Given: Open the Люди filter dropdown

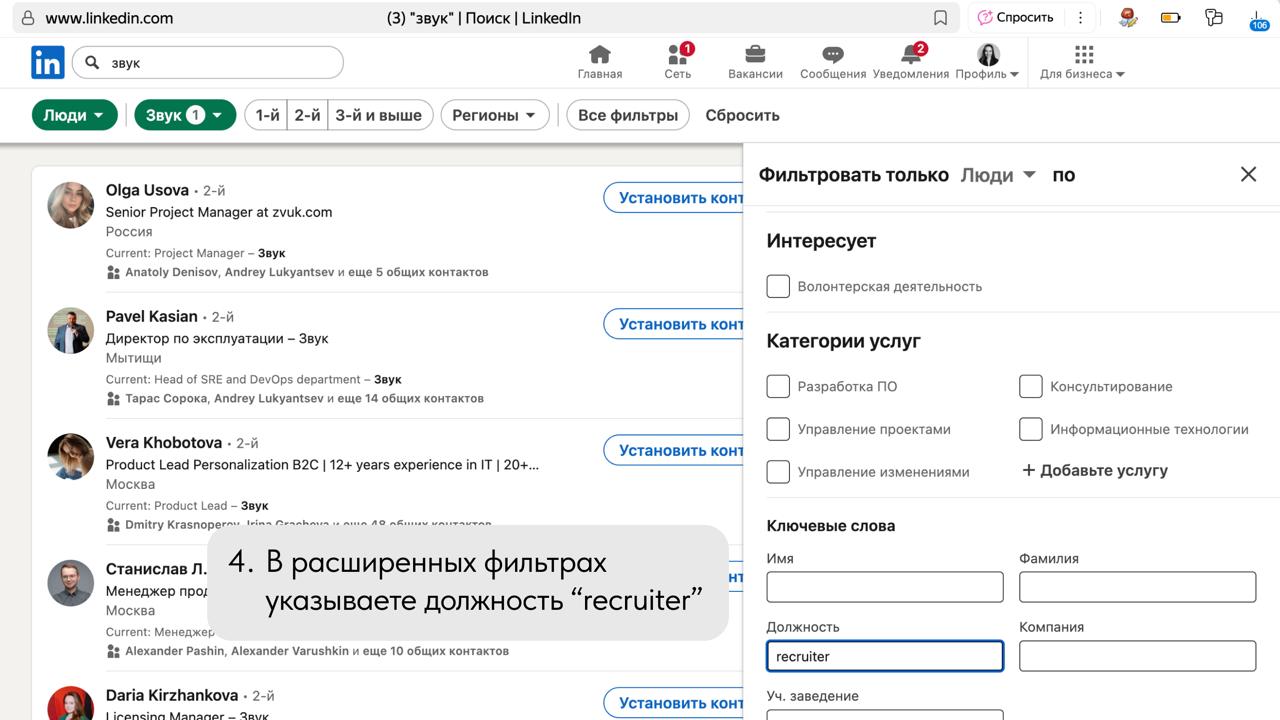Looking at the screenshot, I should click(x=75, y=115).
